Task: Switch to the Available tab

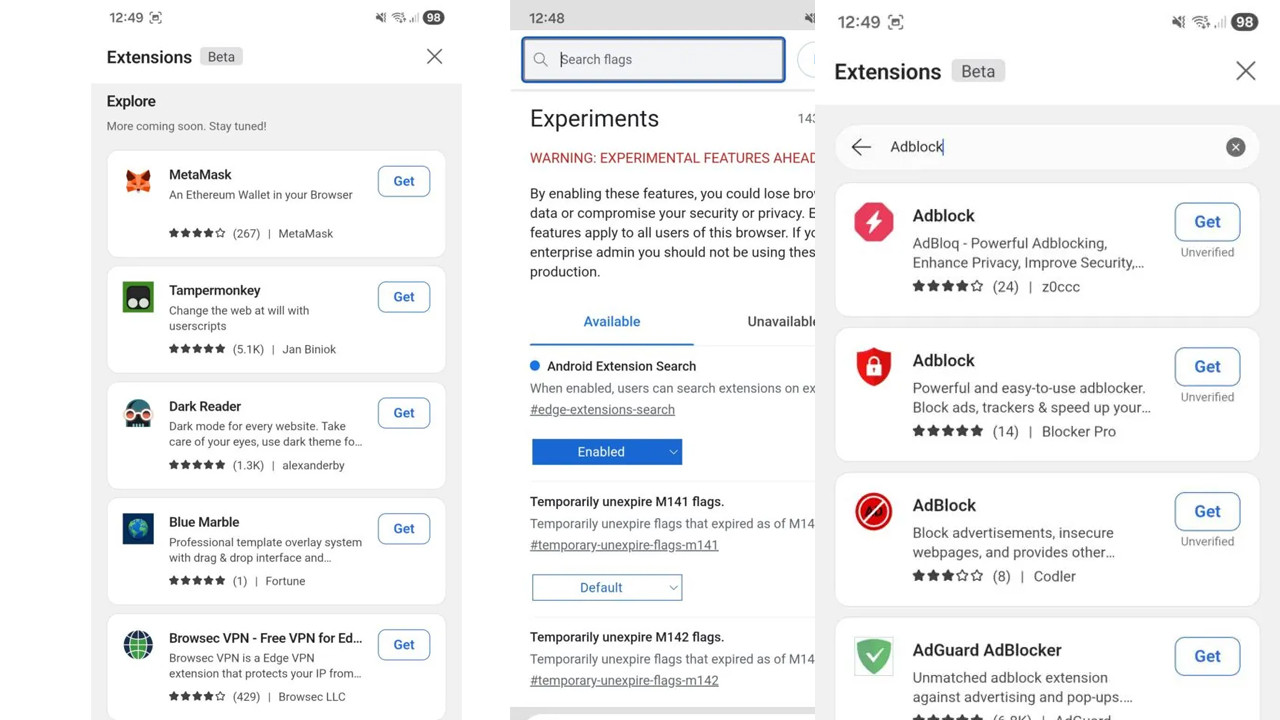Action: point(611,321)
